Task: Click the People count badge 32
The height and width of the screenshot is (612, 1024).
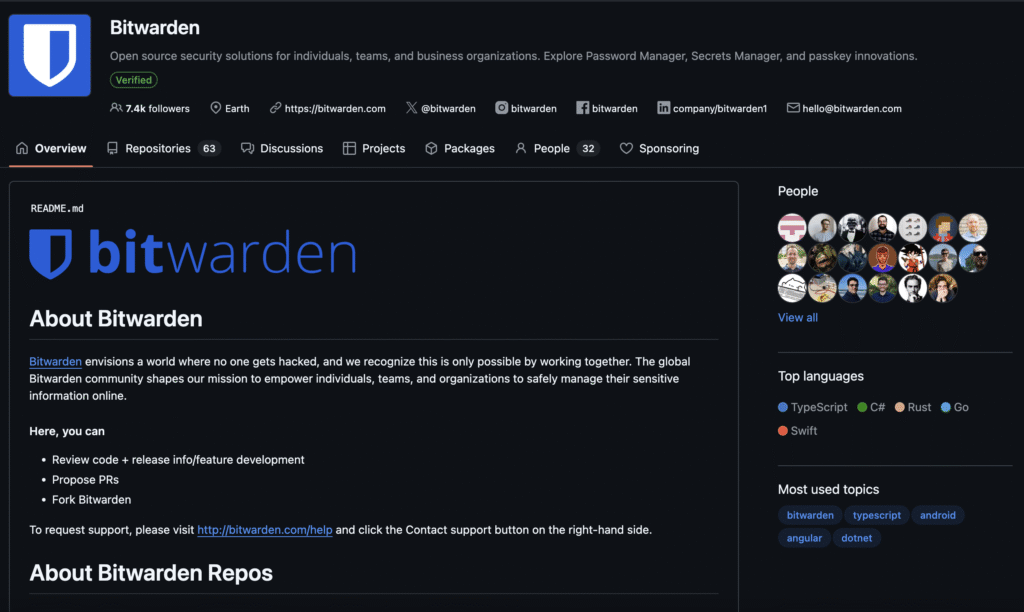Action: tap(588, 148)
